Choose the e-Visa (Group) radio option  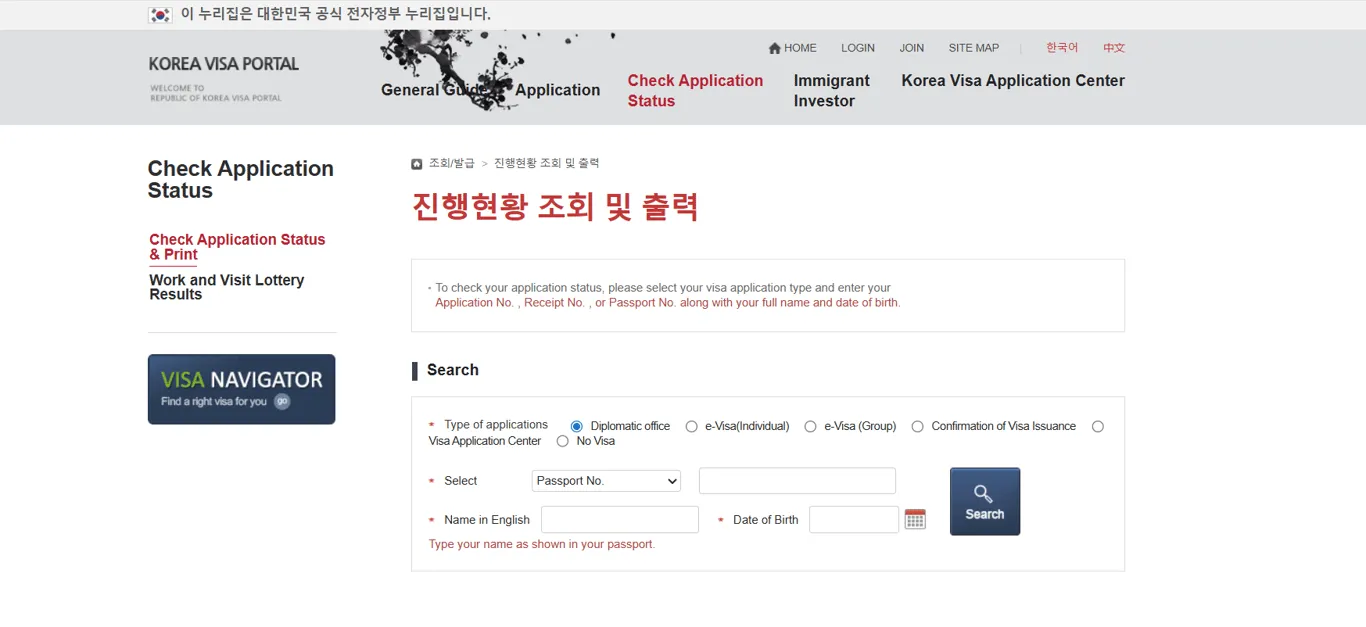810,426
